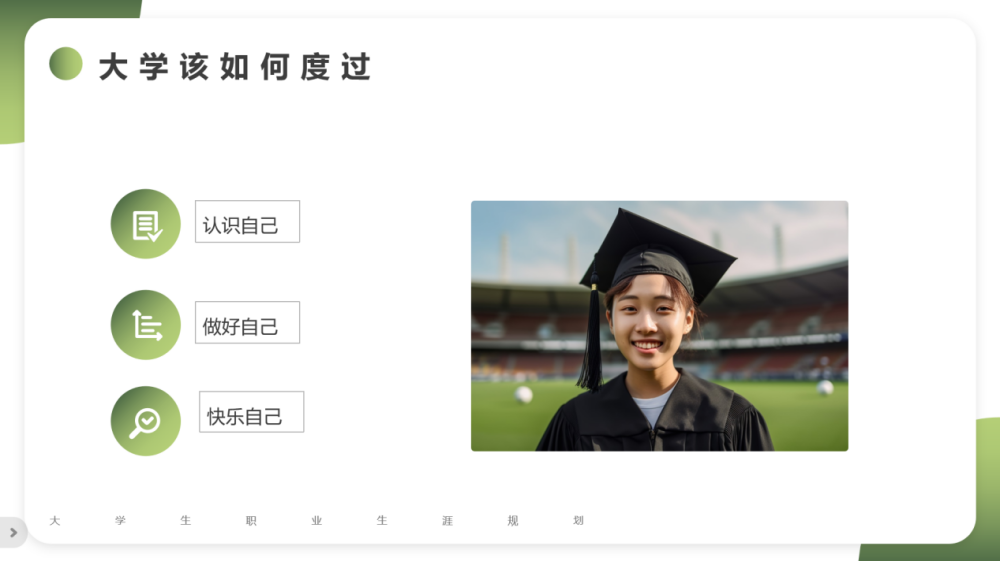The height and width of the screenshot is (561, 1000).
Task: Select the 认识自己 text box
Action: tap(247, 222)
